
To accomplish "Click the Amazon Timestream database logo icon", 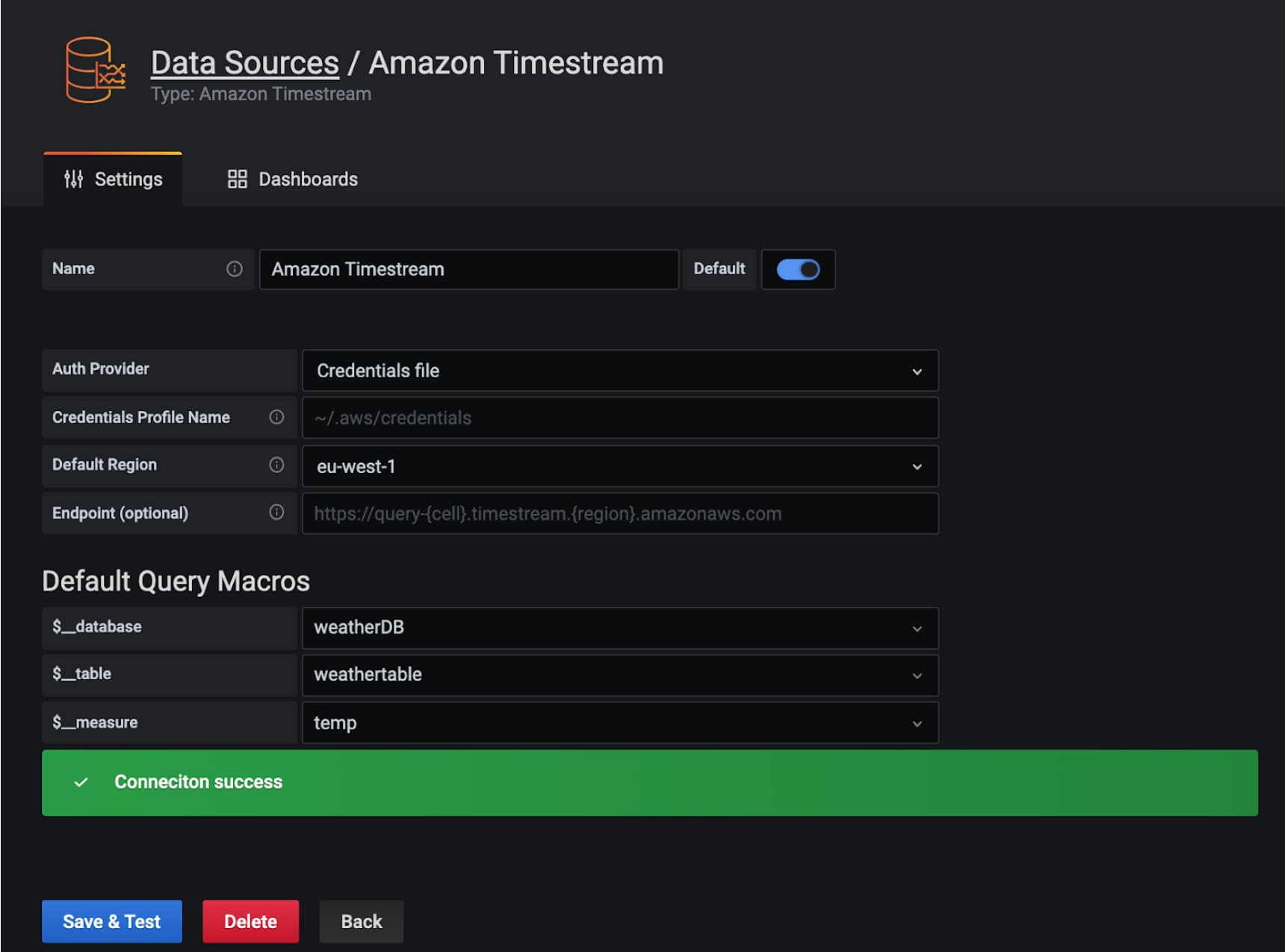I will tap(96, 70).
